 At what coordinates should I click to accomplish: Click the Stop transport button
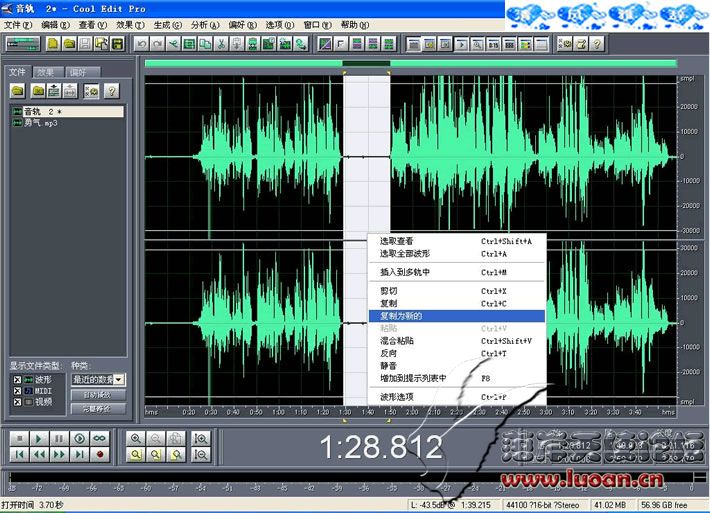[19, 438]
